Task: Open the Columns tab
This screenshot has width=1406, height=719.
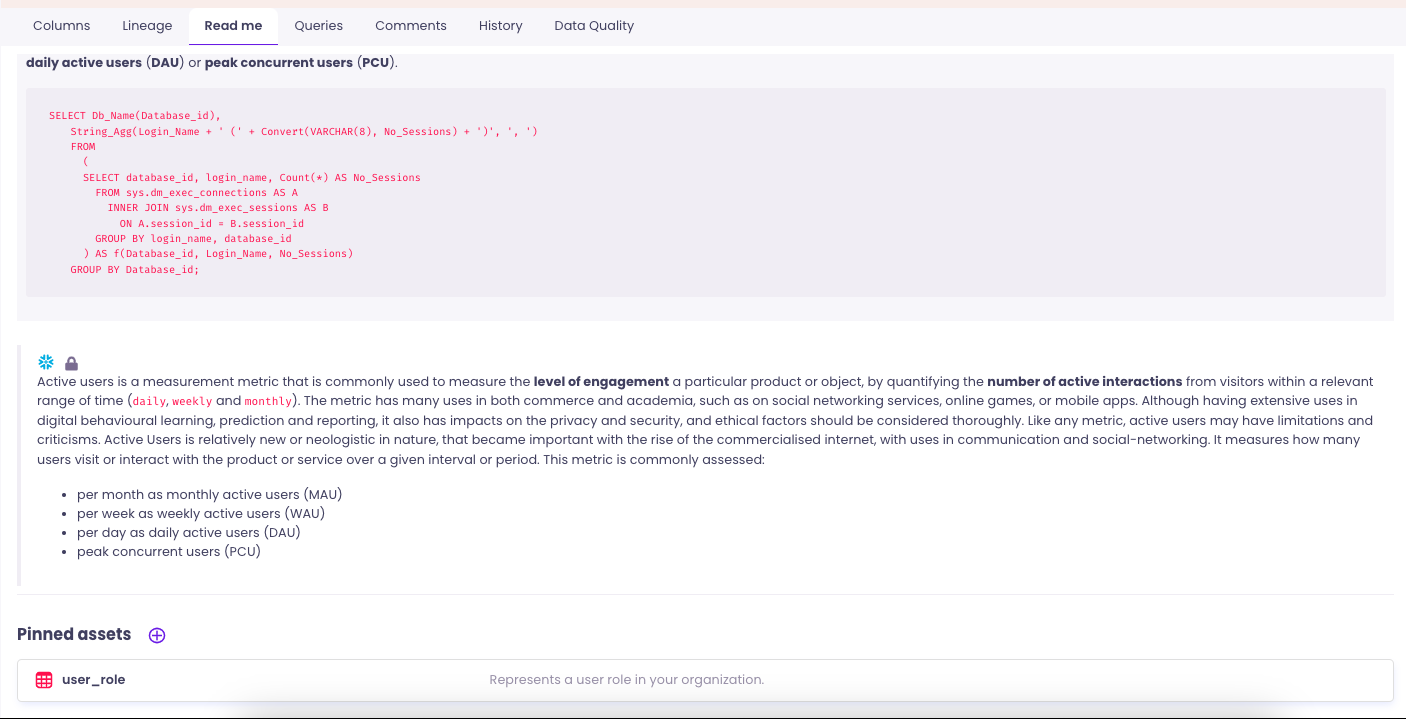Action: coord(62,26)
